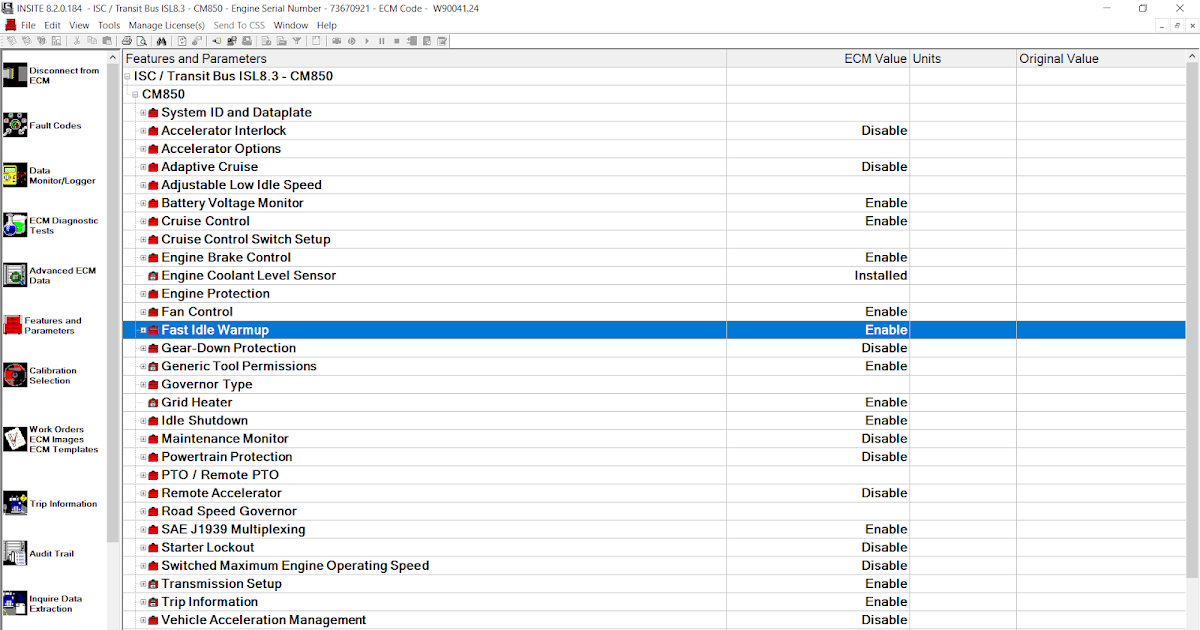Expand Vehicle Acceleration Management

[143, 620]
